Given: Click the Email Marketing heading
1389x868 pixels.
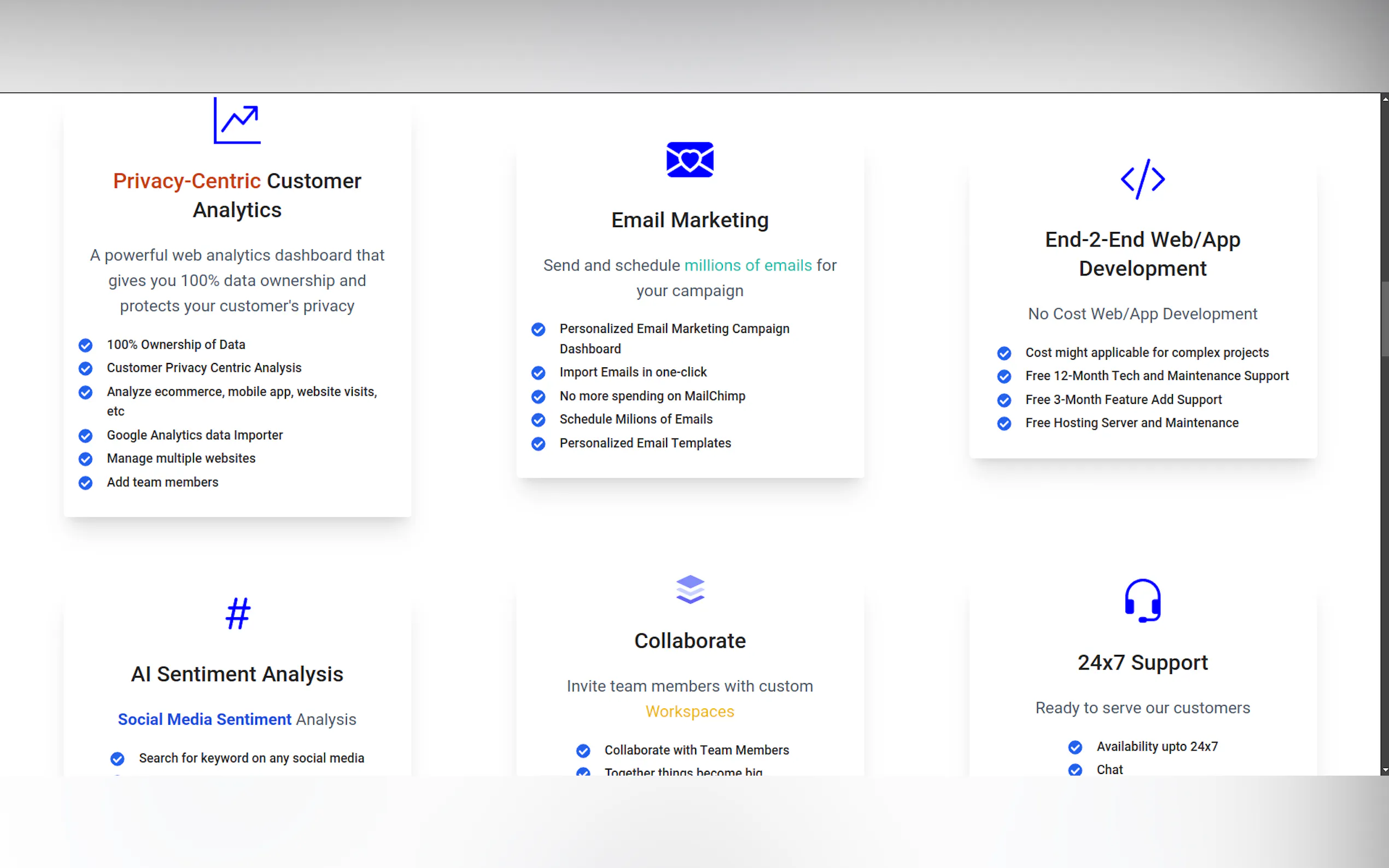Looking at the screenshot, I should [x=690, y=220].
